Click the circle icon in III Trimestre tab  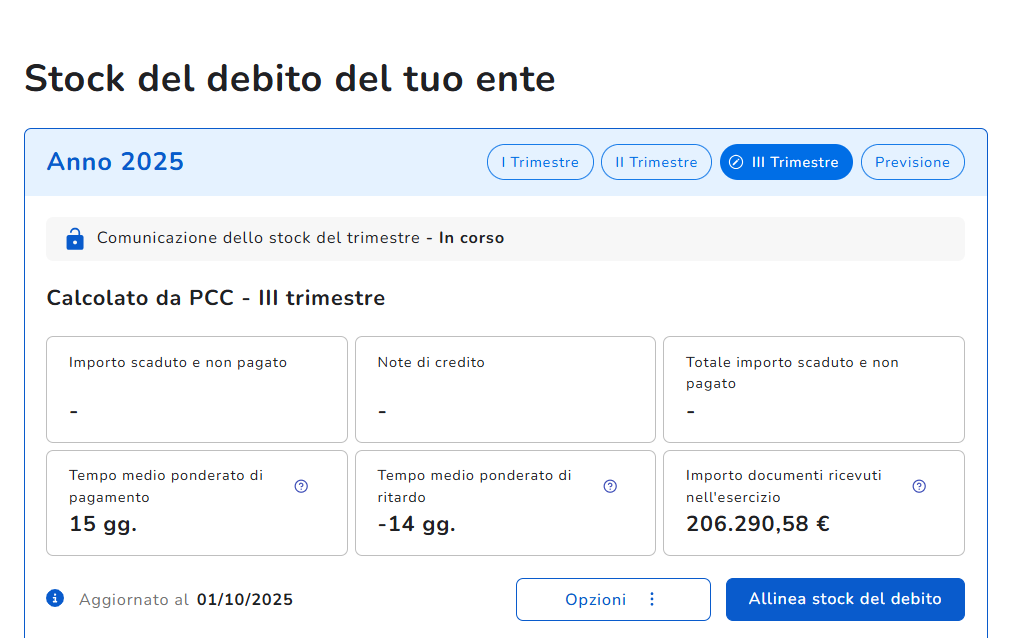point(736,162)
